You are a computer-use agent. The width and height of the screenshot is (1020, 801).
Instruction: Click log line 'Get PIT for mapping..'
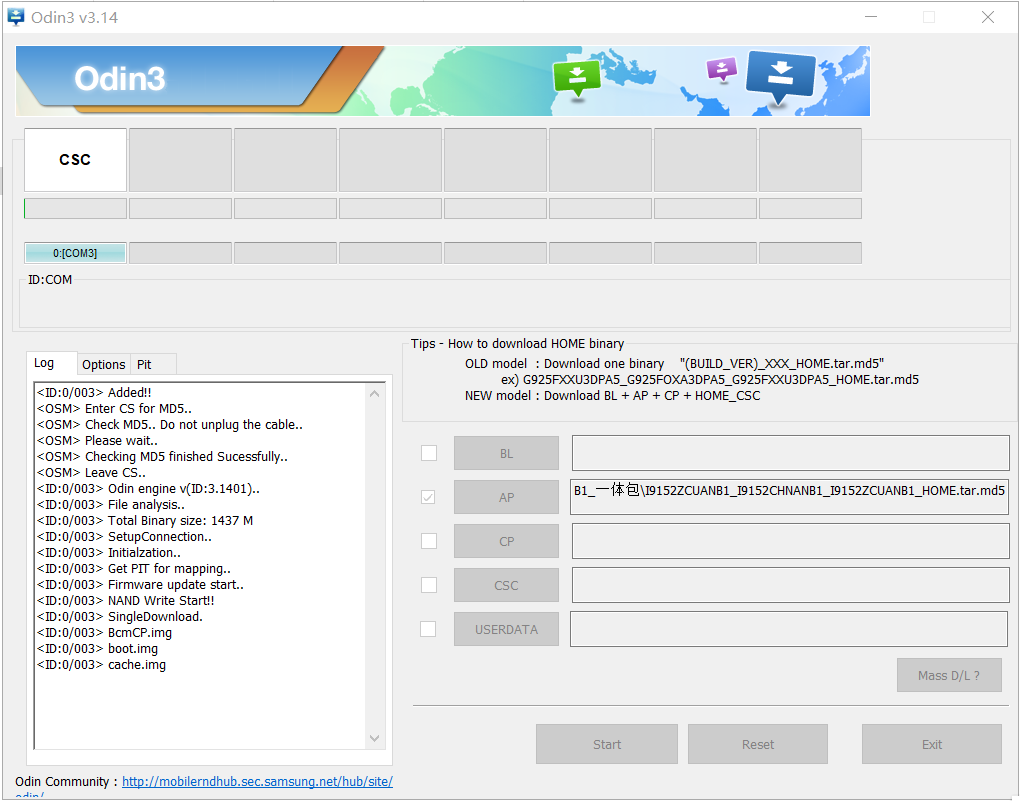click(x=134, y=569)
